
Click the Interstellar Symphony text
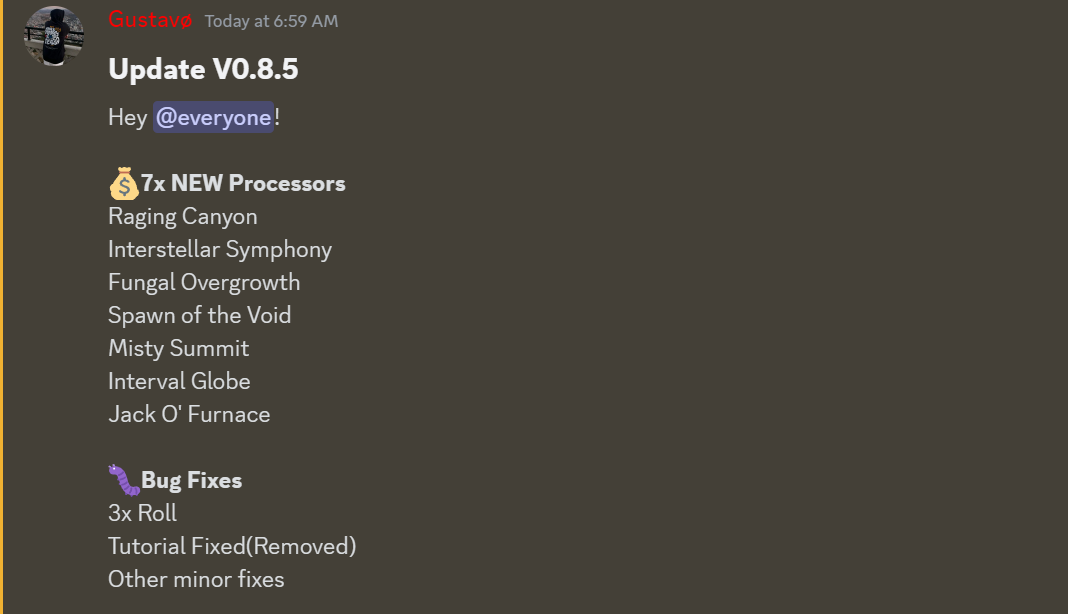219,249
